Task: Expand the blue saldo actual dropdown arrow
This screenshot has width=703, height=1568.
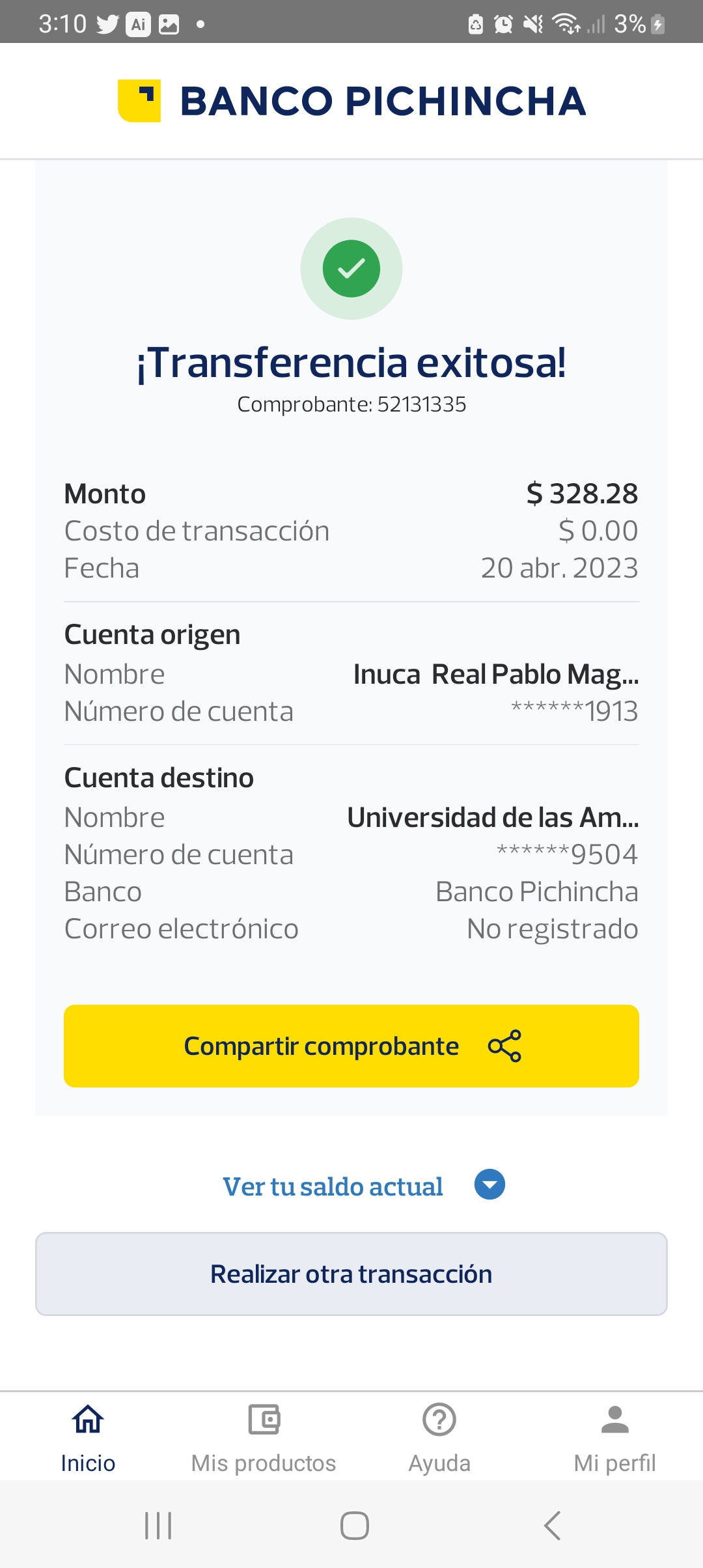Action: 489,1184
